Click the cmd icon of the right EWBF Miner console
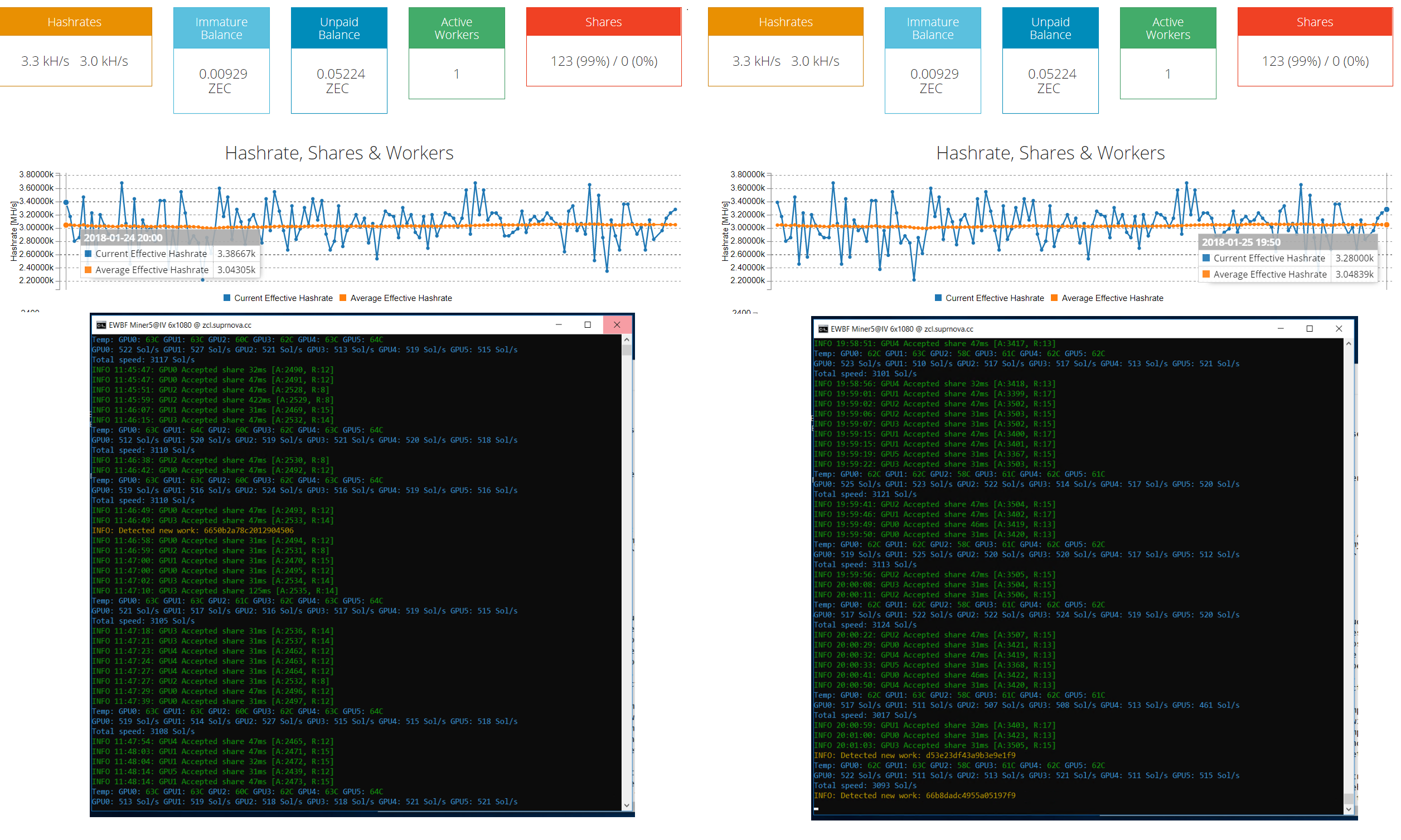 [823, 329]
